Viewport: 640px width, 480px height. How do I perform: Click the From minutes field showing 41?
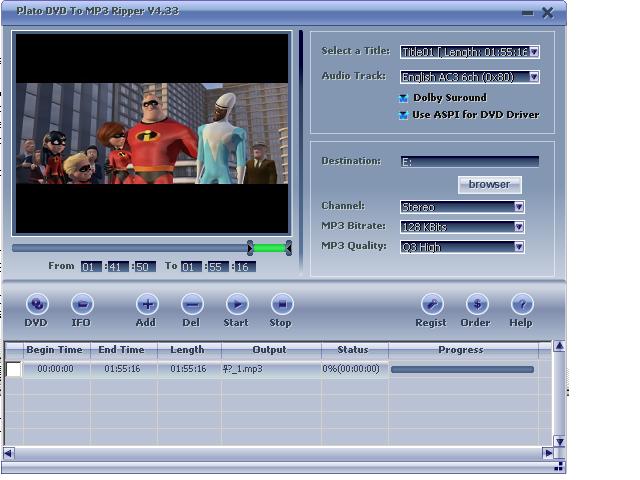118,267
